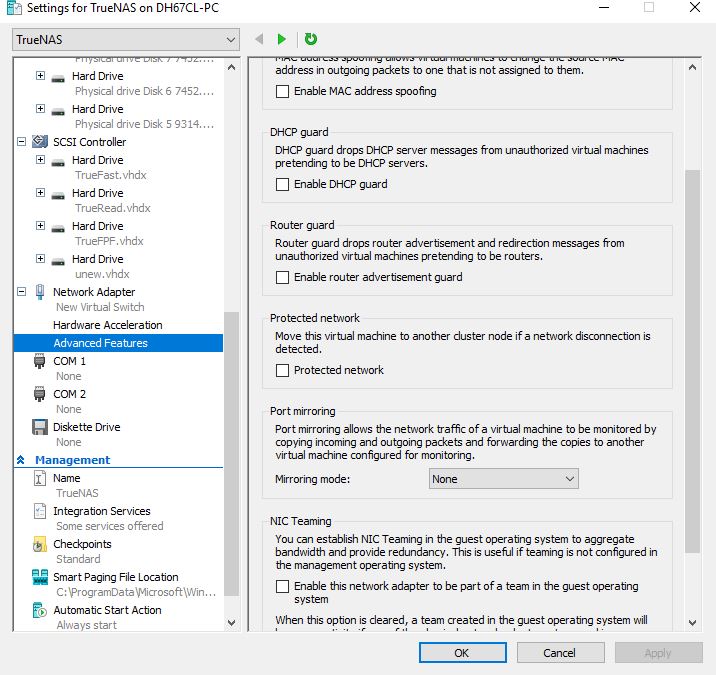Click the Network Adapter icon
The image size is (716, 675).
click(40, 292)
